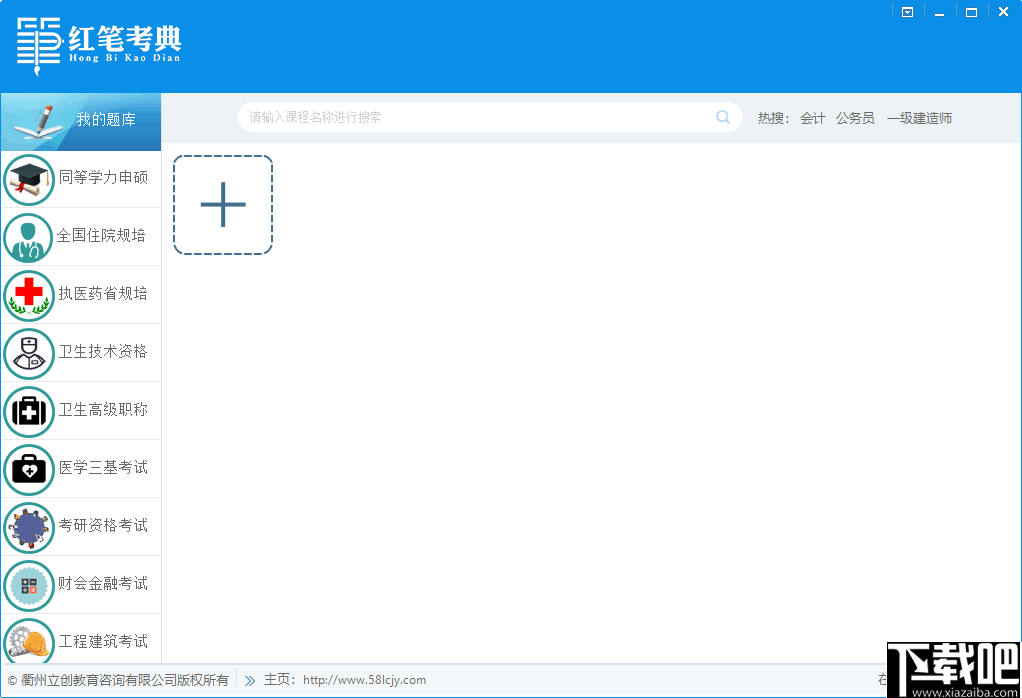Image resolution: width=1022 pixels, height=698 pixels.
Task: Click the 一级建造师 hot search link
Action: [919, 117]
